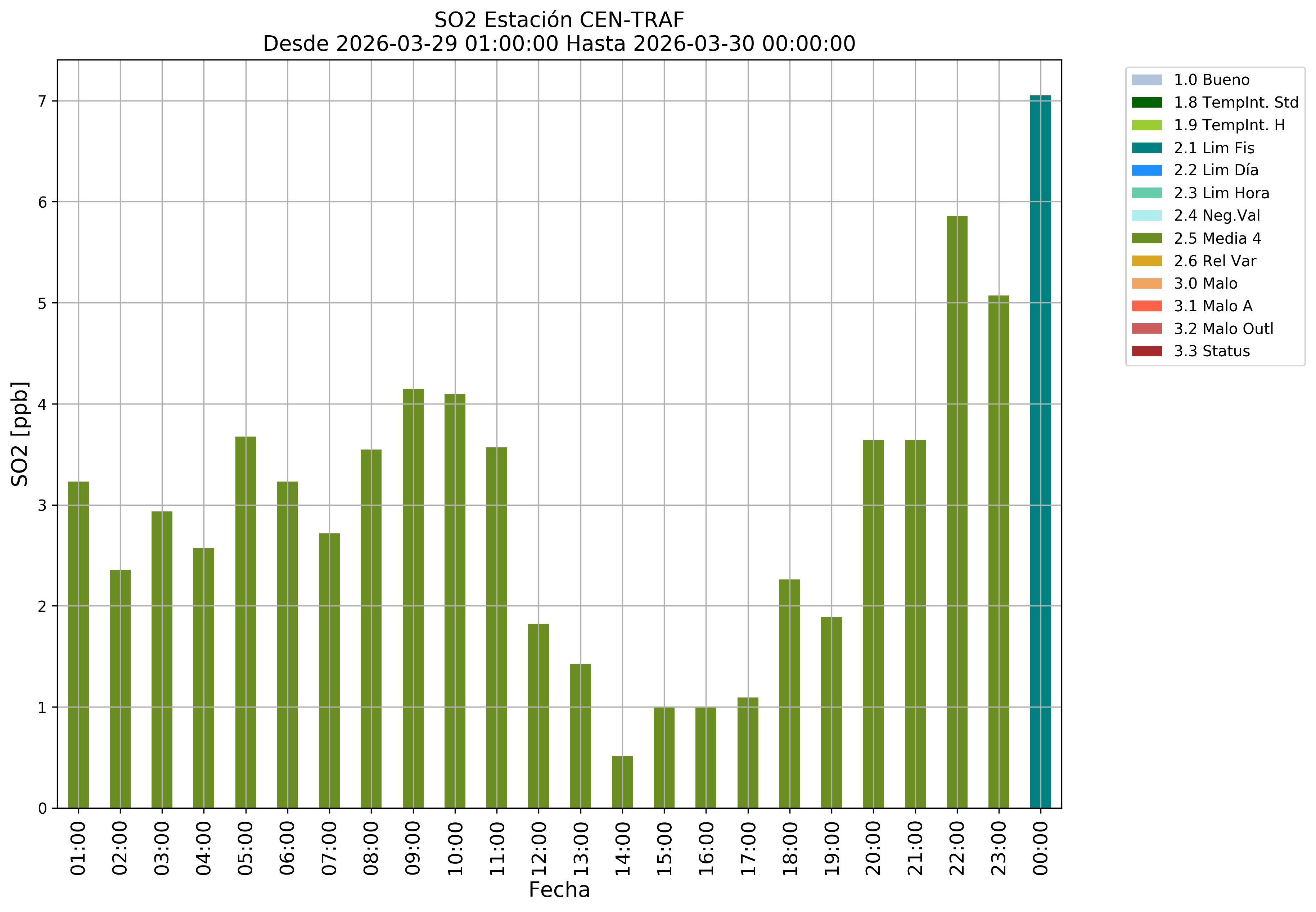
Task: Click the 2.2 Lim Día blue swatch
Action: (1146, 170)
